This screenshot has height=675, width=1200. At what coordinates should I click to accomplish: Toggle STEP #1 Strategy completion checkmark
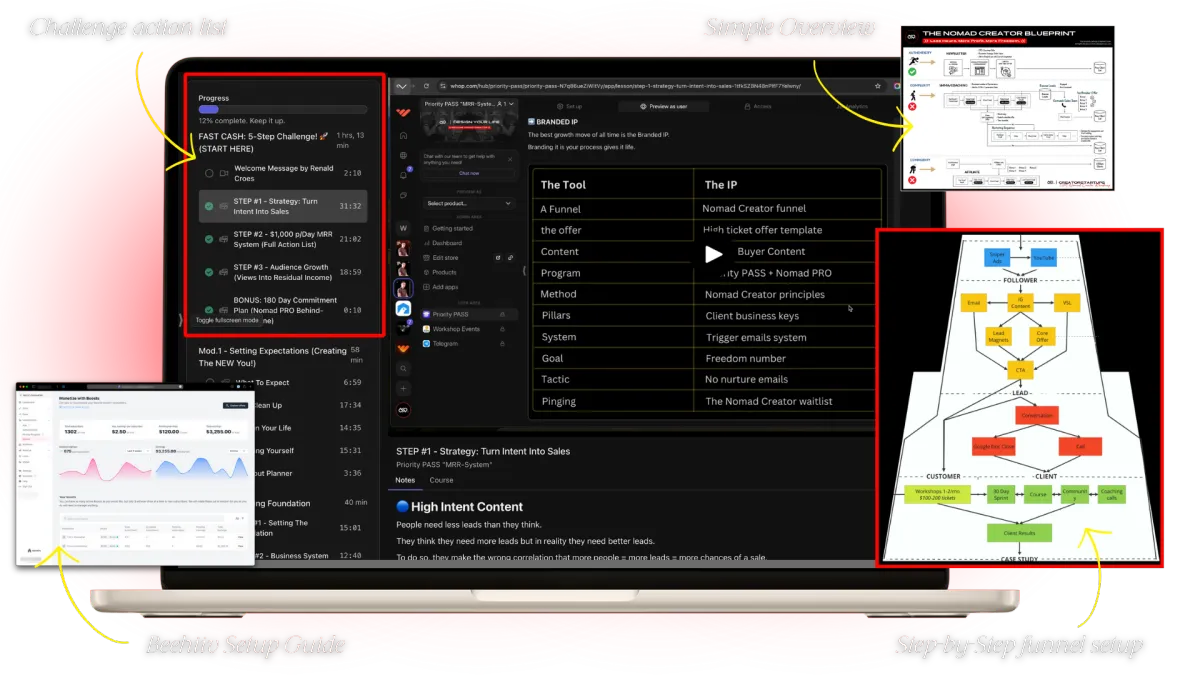pyautogui.click(x=209, y=207)
